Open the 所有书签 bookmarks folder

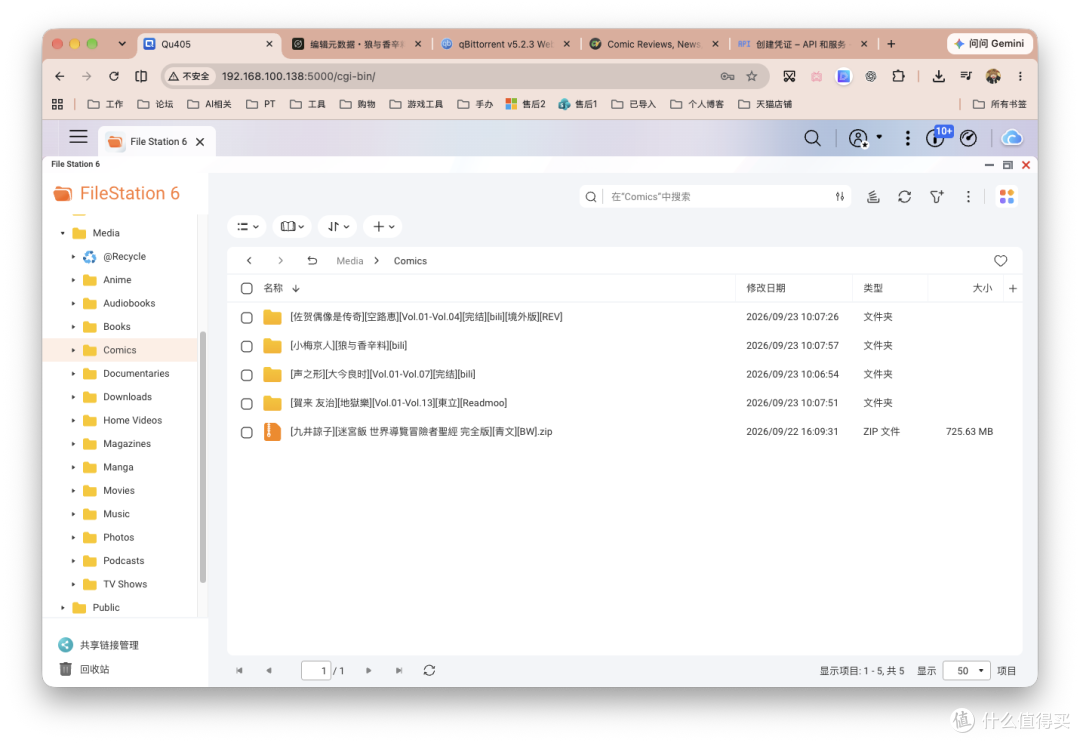pos(999,104)
